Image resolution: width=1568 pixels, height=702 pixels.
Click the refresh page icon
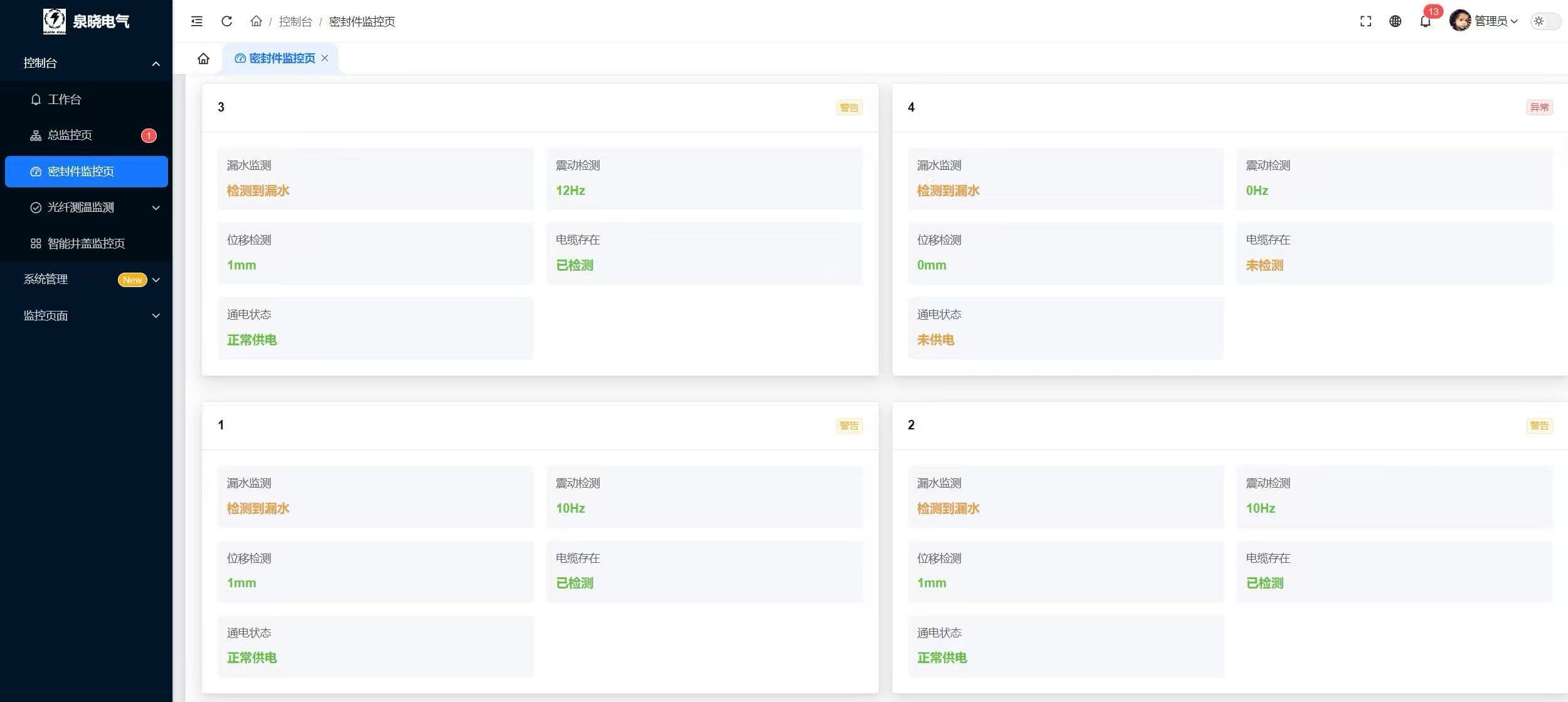pos(227,21)
